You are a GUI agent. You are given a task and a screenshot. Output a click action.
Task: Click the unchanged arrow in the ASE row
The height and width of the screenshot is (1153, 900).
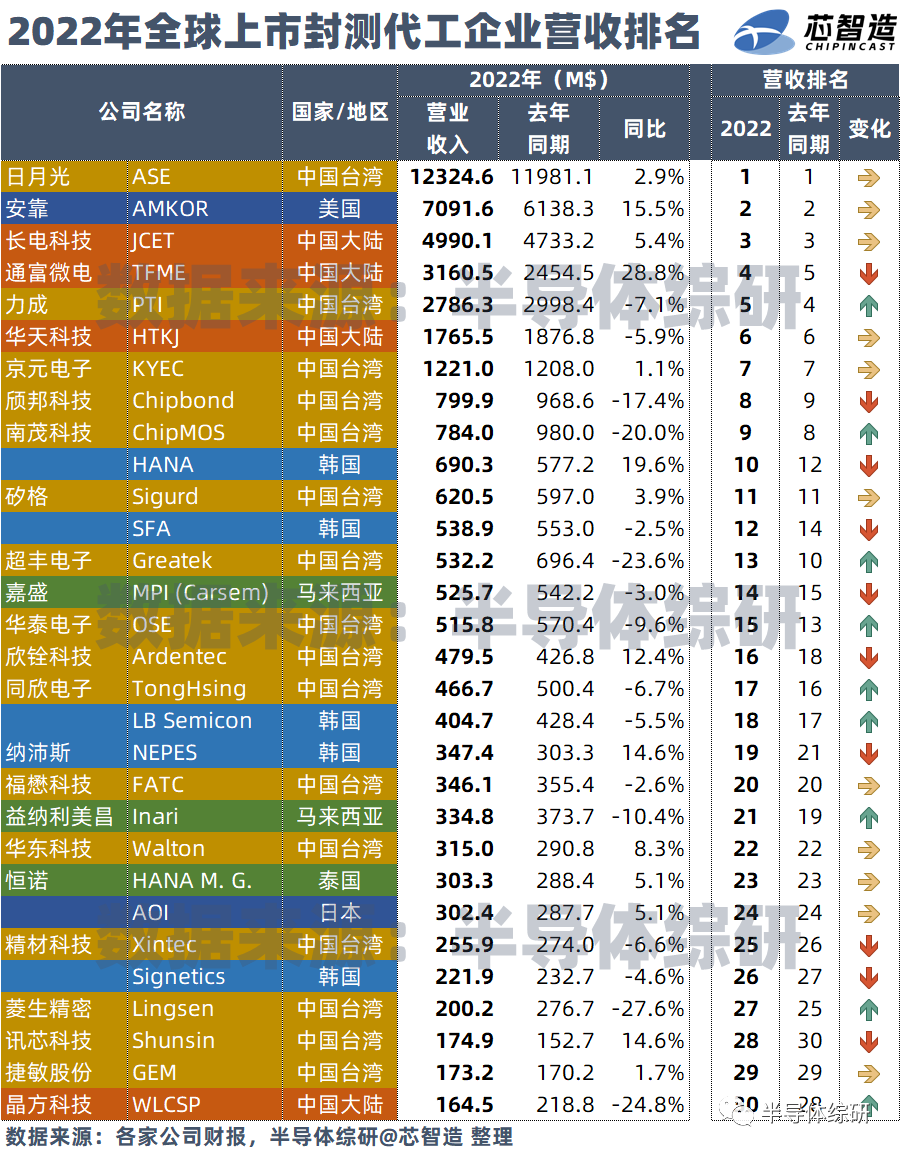868,177
